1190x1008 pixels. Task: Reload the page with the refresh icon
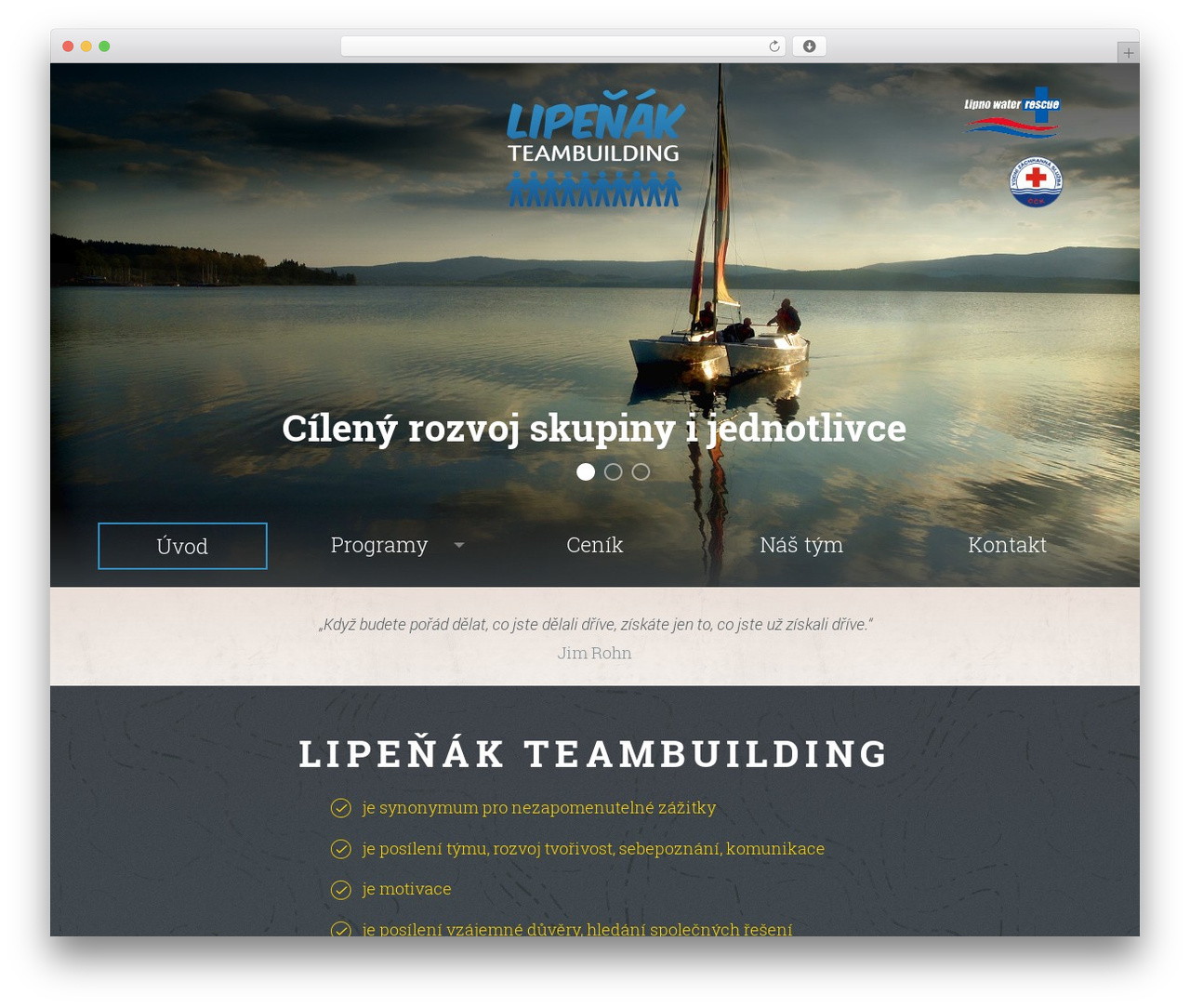773,46
